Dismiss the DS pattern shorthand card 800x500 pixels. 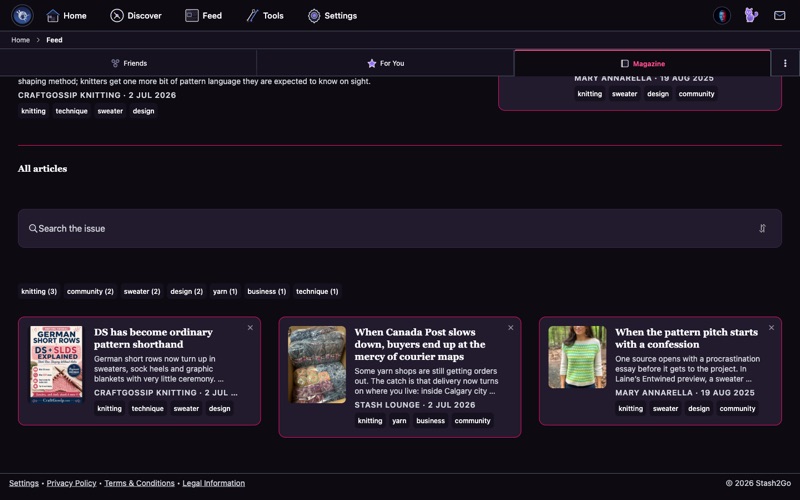click(x=250, y=328)
